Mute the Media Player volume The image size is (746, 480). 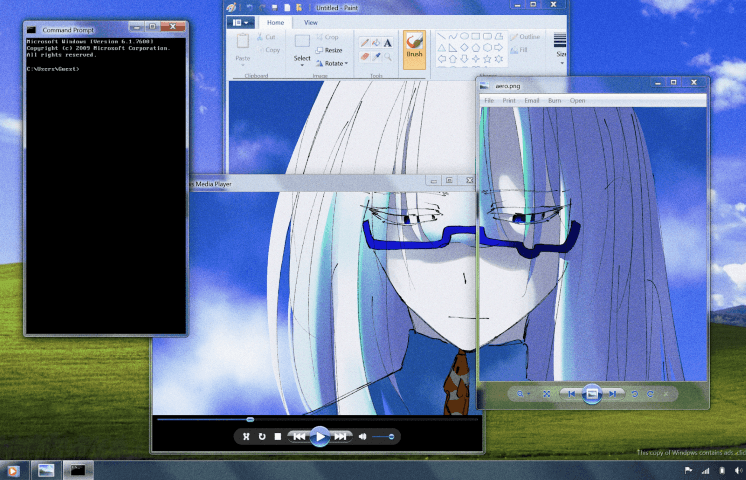(363, 436)
